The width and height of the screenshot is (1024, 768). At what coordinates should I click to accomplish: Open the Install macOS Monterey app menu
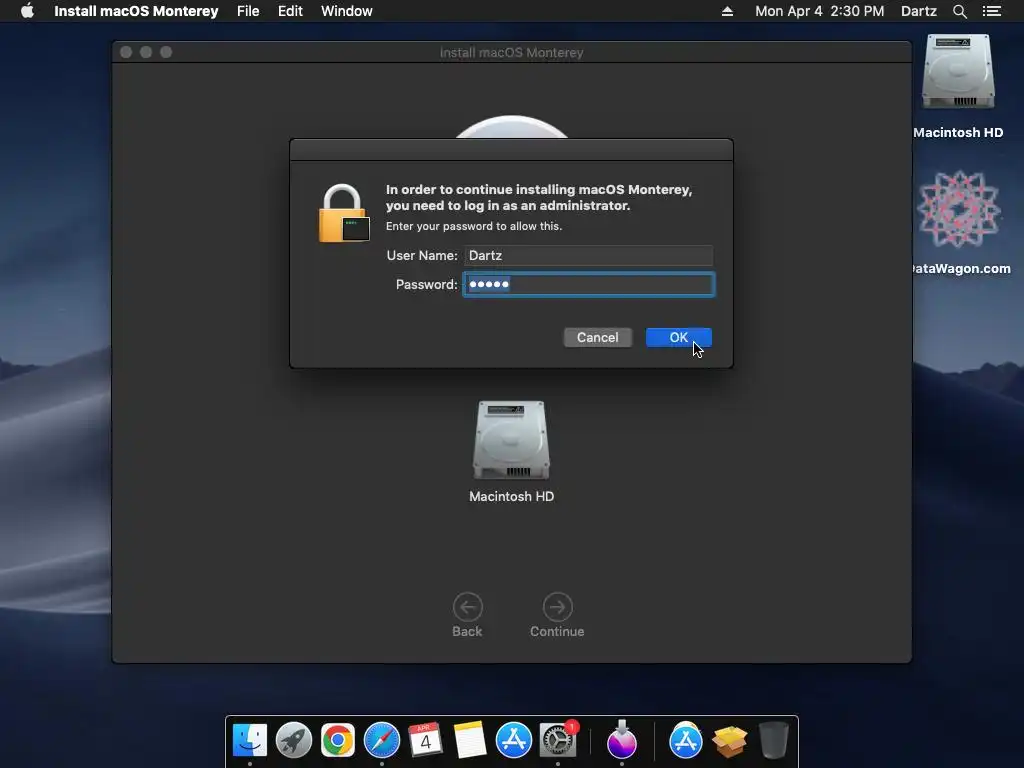[136, 11]
